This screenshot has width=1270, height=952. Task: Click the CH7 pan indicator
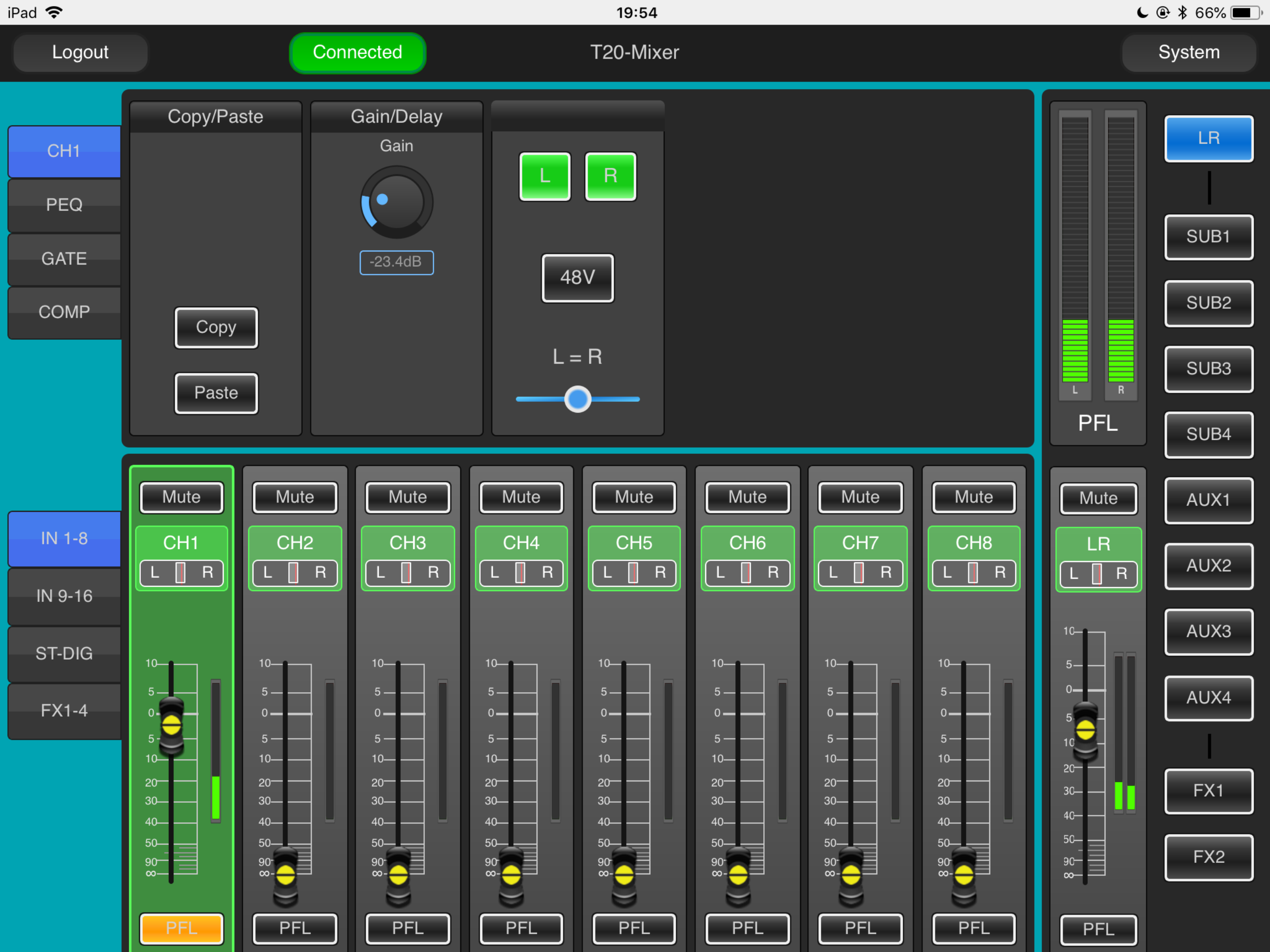[860, 573]
